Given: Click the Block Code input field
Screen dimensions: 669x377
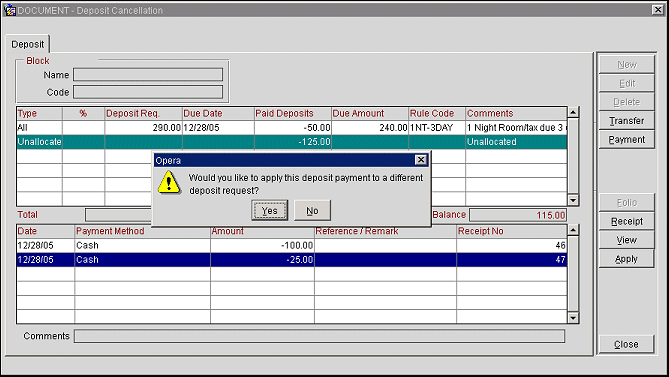Looking at the screenshot, I should pos(148,92).
